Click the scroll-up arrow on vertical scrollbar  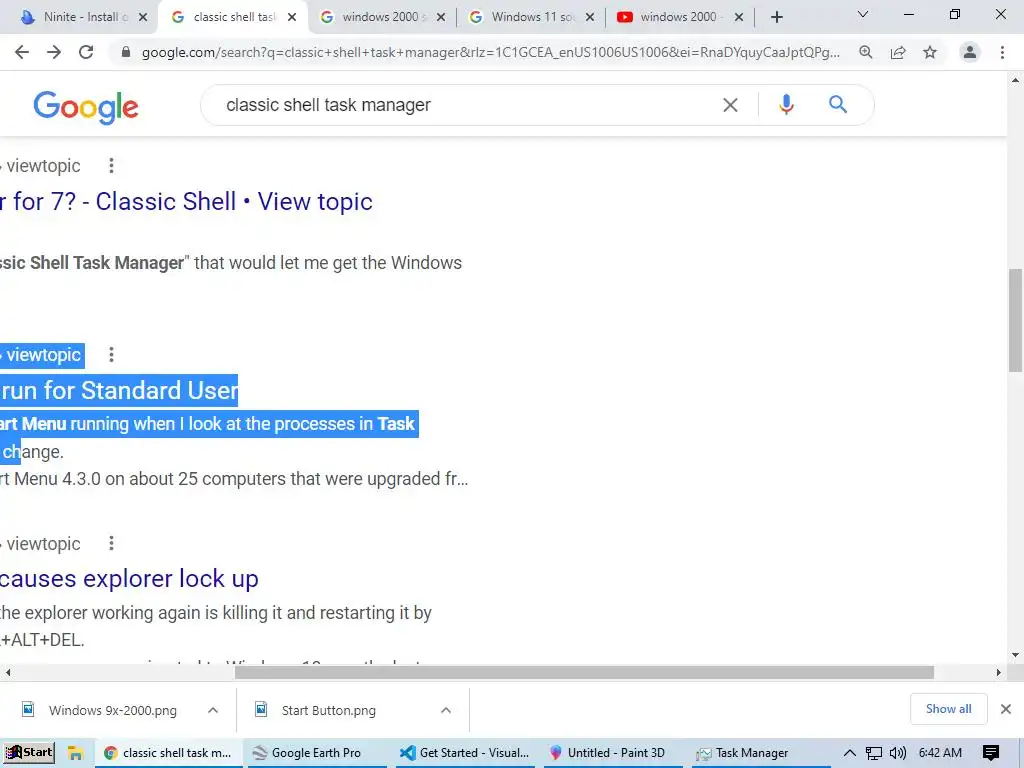1016,80
